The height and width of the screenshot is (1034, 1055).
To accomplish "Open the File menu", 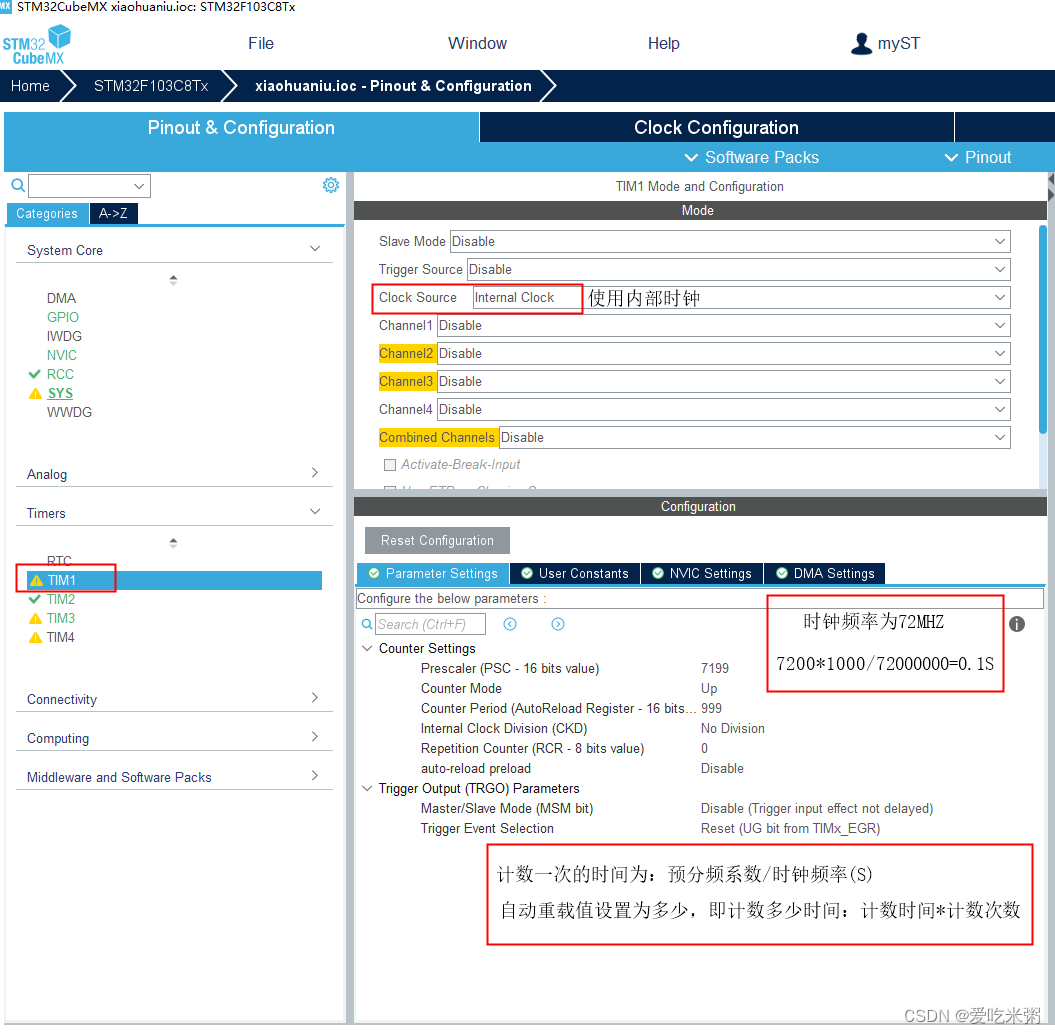I will coord(261,44).
